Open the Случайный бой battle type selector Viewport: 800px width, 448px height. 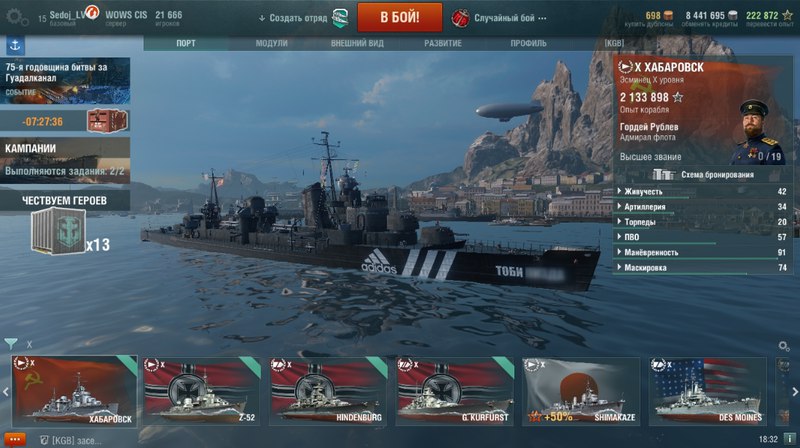(498, 18)
